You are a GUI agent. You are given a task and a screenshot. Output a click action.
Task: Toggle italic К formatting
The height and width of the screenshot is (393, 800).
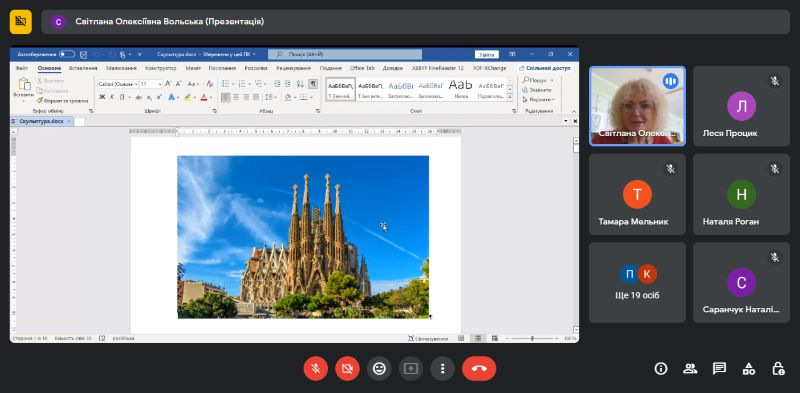[112, 97]
